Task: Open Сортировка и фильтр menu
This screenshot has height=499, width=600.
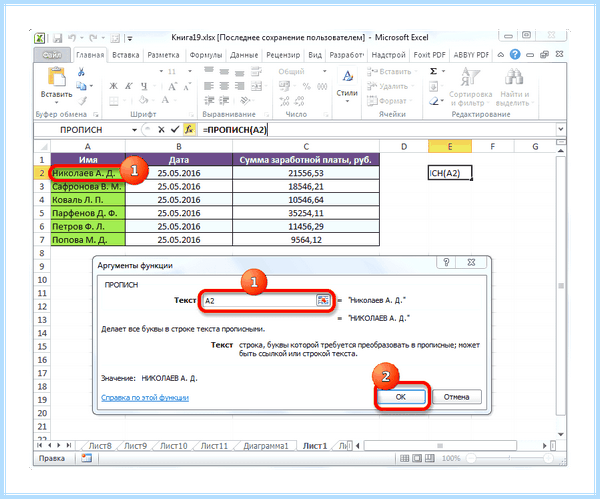Action: pos(470,86)
